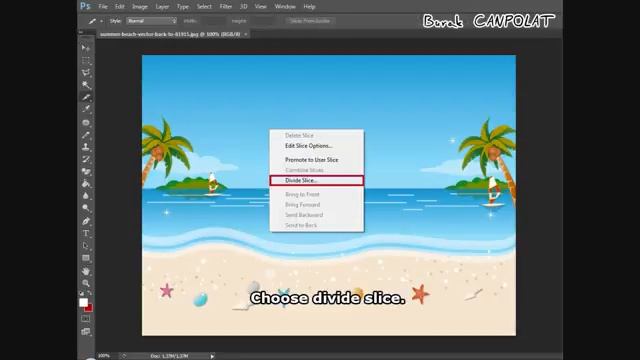The width and height of the screenshot is (640, 360).
Task: Toggle Quick Mask mode
Action: click(x=86, y=318)
